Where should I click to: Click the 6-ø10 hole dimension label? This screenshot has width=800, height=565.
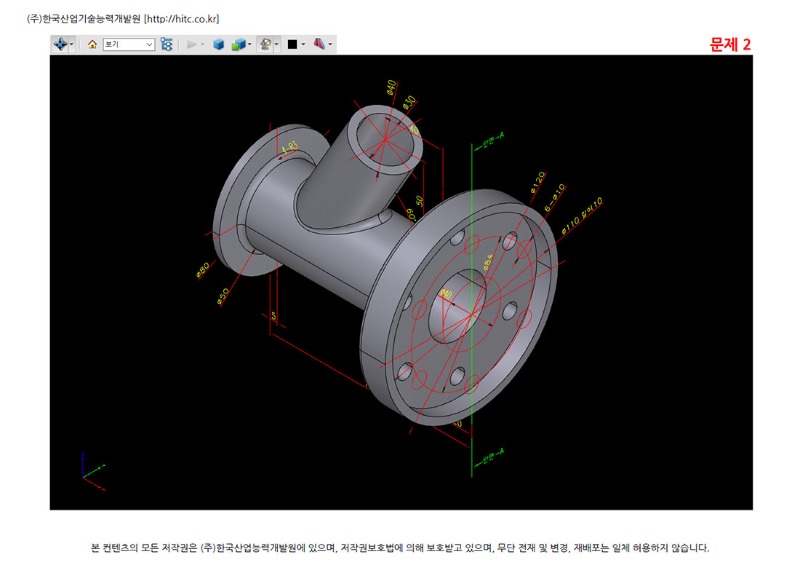(x=555, y=198)
